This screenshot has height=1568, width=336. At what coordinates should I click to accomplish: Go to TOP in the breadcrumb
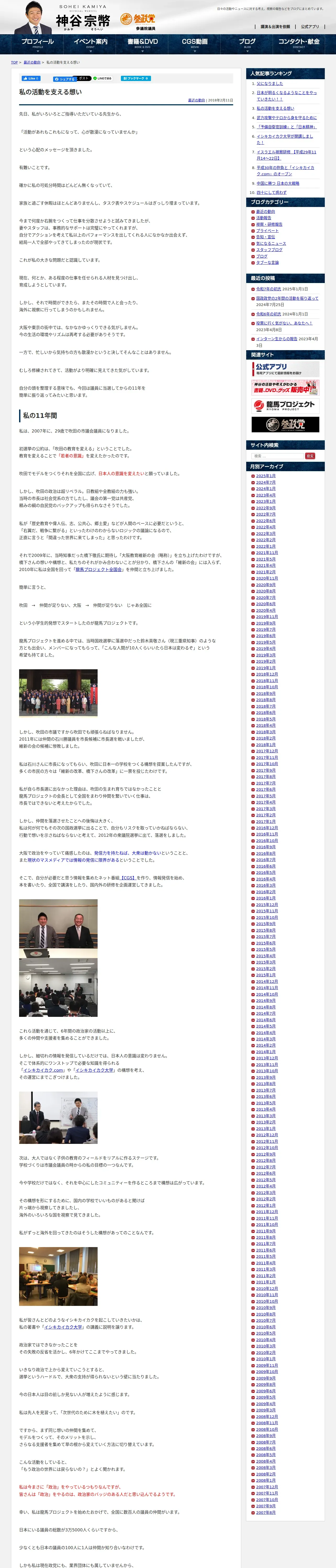point(14,63)
